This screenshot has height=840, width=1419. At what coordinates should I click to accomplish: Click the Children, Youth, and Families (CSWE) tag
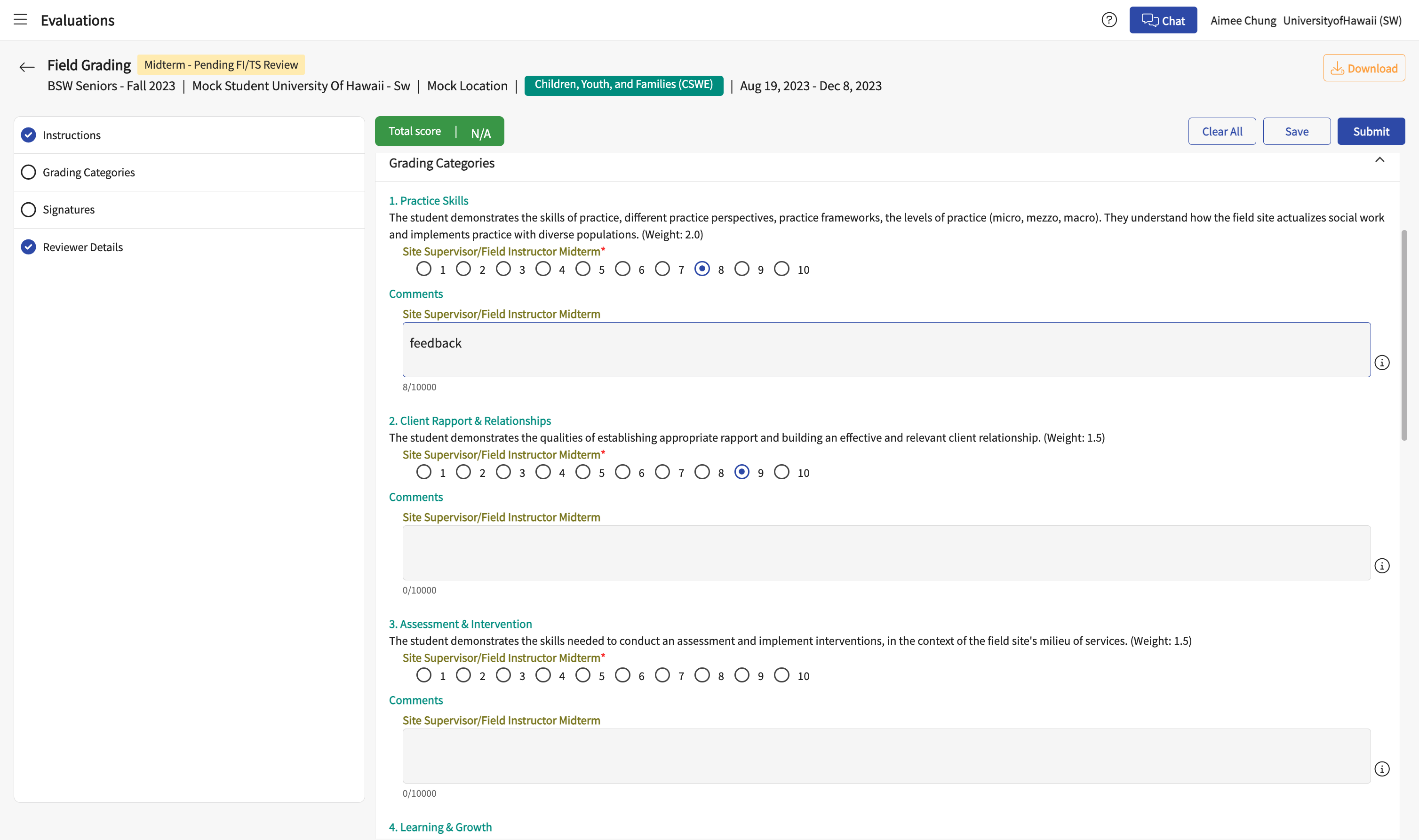click(x=623, y=85)
